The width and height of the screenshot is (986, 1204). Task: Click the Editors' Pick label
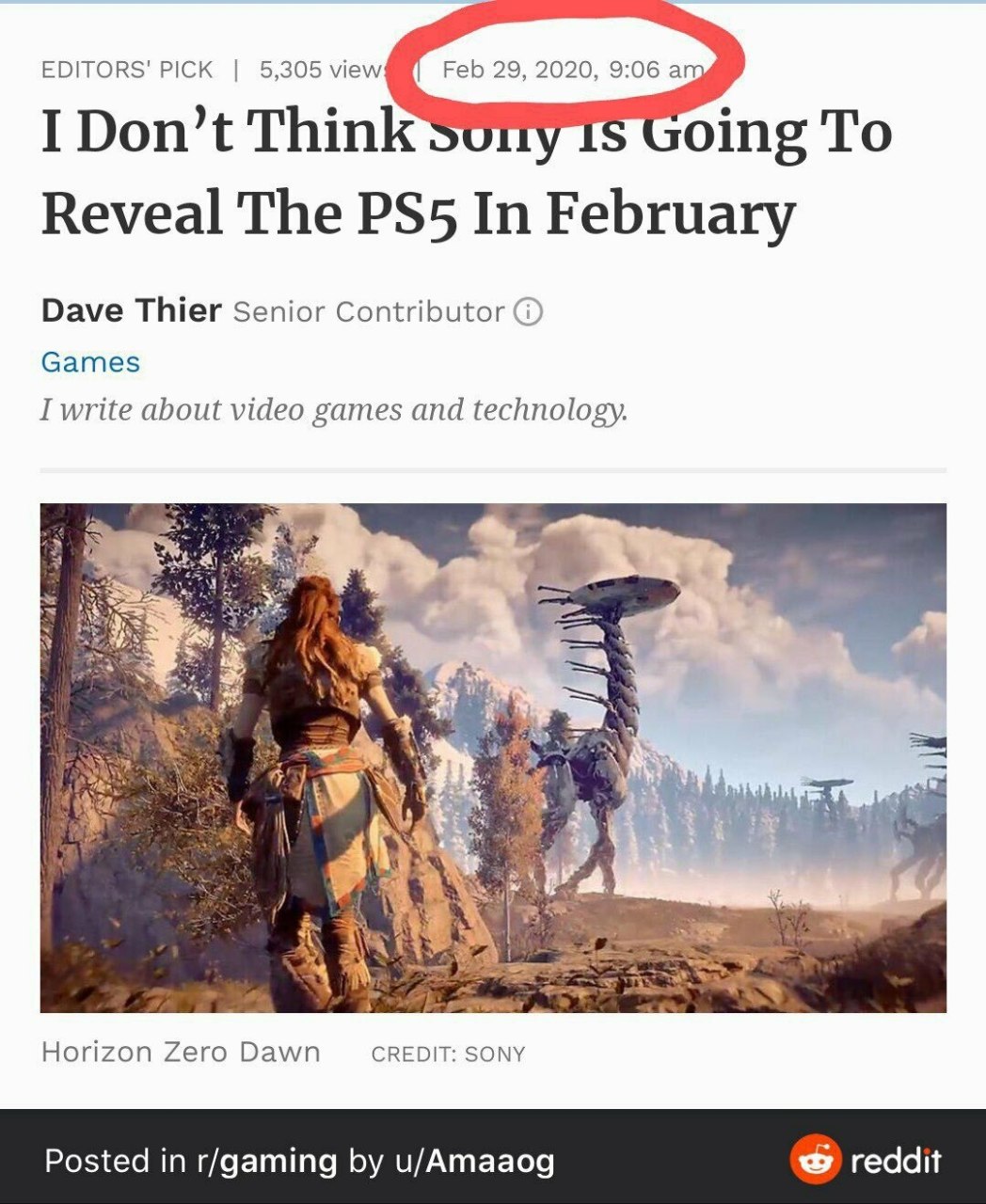click(127, 70)
